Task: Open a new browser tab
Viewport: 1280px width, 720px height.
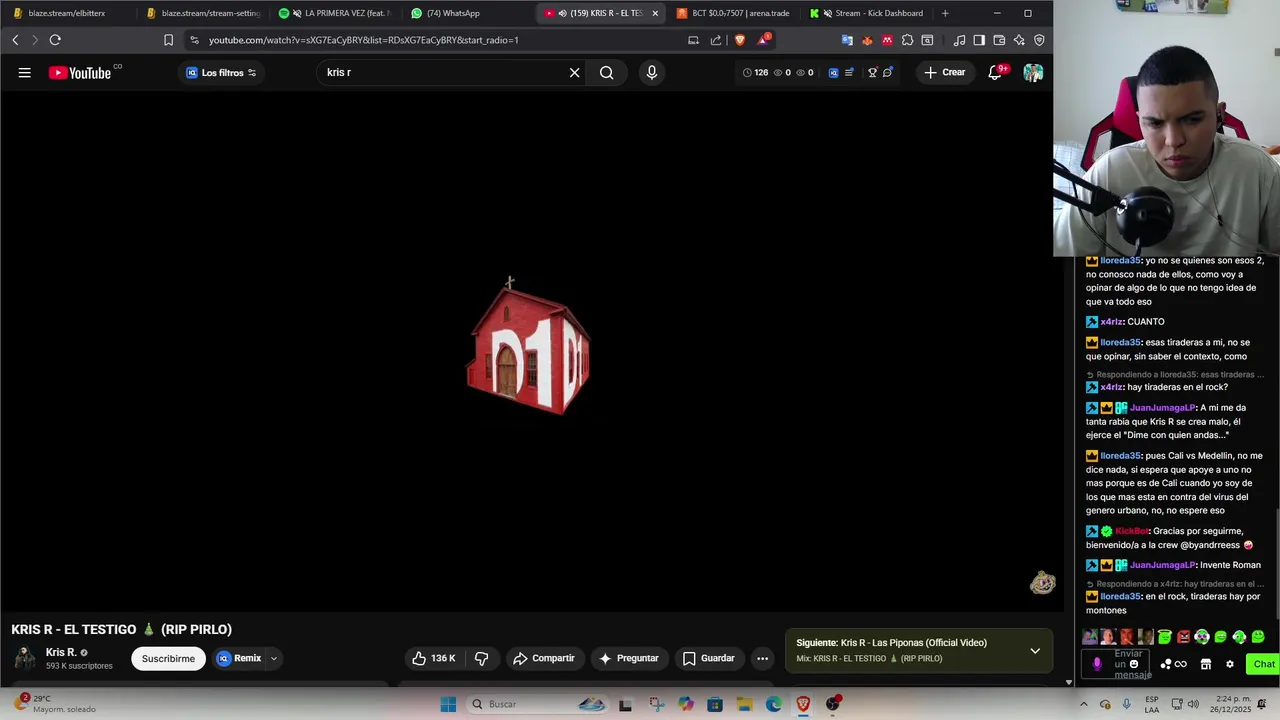Action: click(945, 13)
